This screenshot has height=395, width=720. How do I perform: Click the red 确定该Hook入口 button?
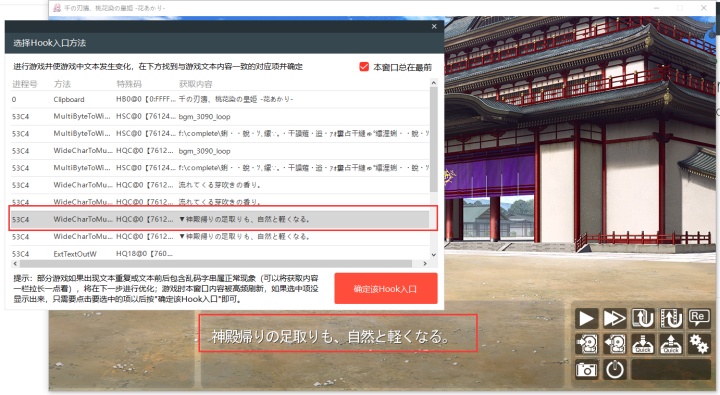pos(386,288)
